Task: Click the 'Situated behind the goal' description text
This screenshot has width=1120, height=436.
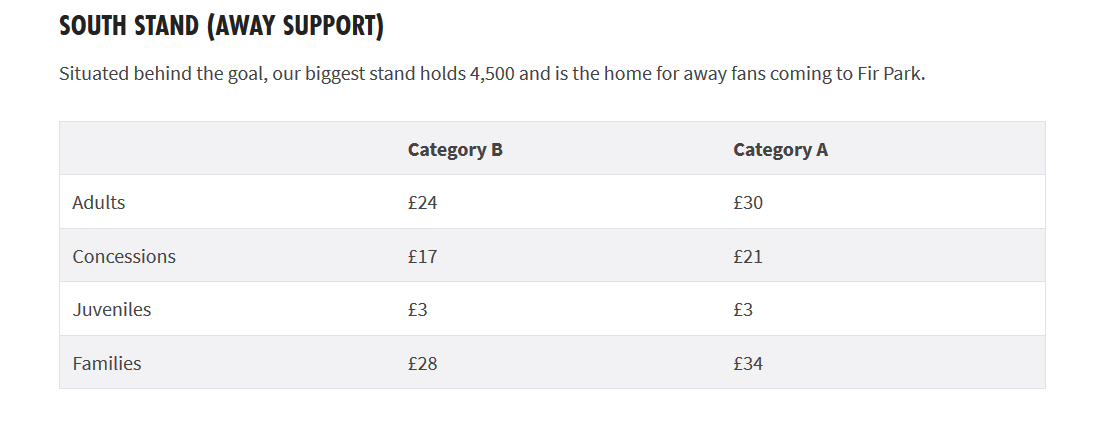Action: (x=164, y=74)
